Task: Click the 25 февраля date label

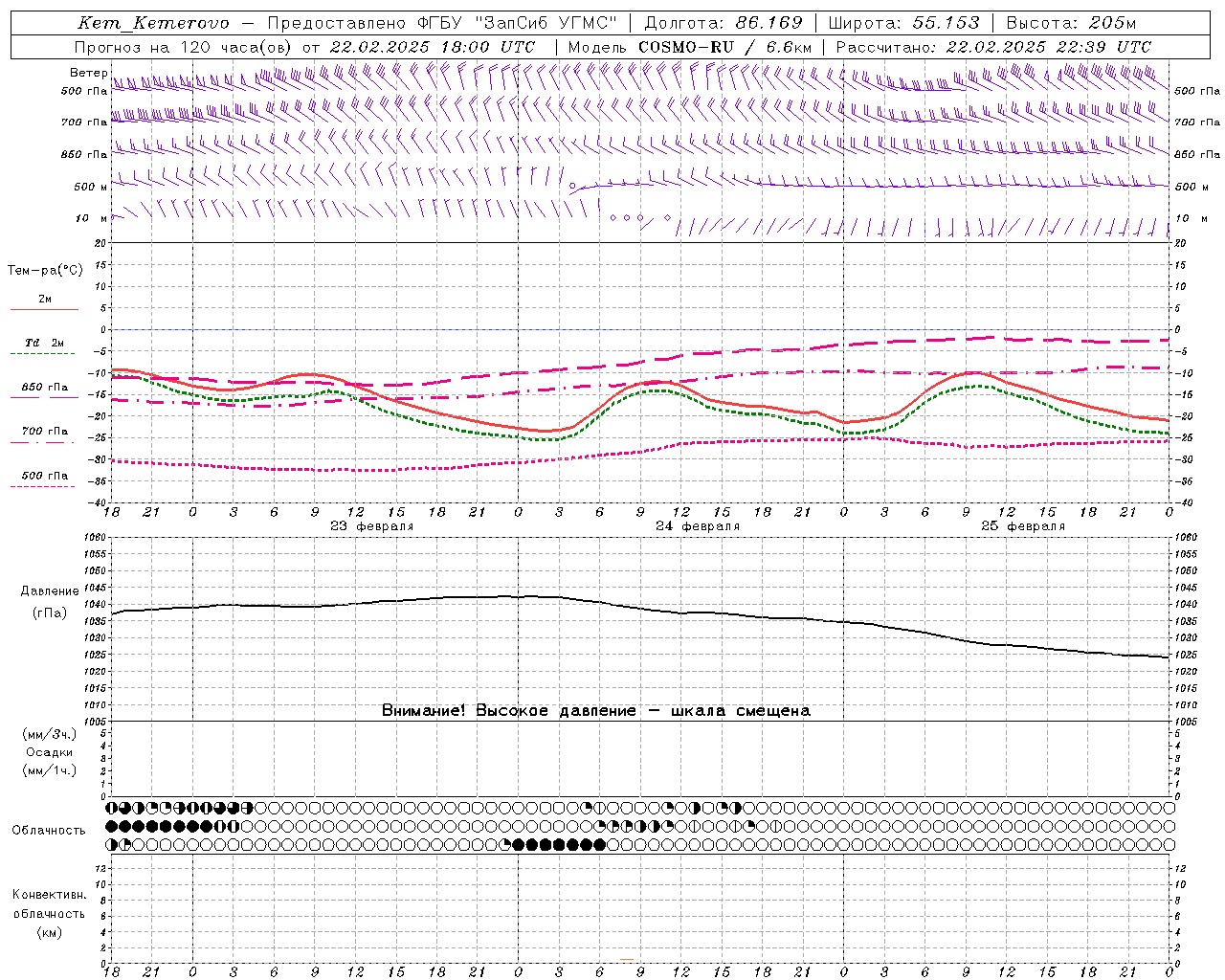Action: [1023, 526]
